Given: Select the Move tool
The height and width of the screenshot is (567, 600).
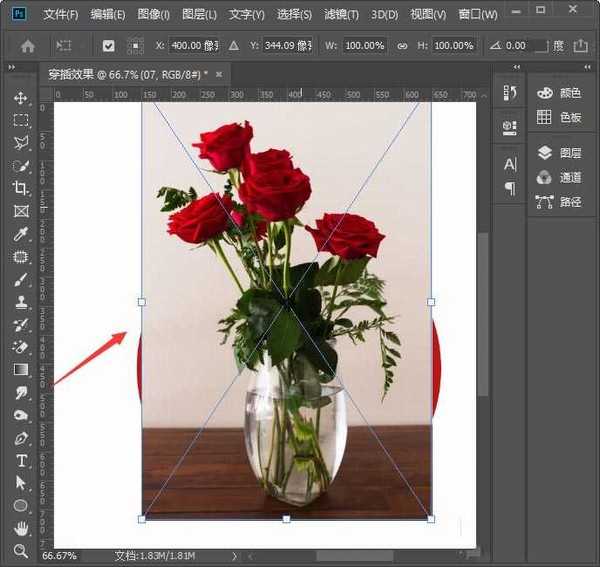Looking at the screenshot, I should [21, 98].
